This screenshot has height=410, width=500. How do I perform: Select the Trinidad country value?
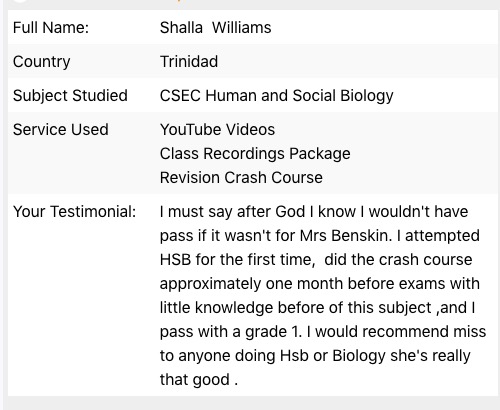189,61
